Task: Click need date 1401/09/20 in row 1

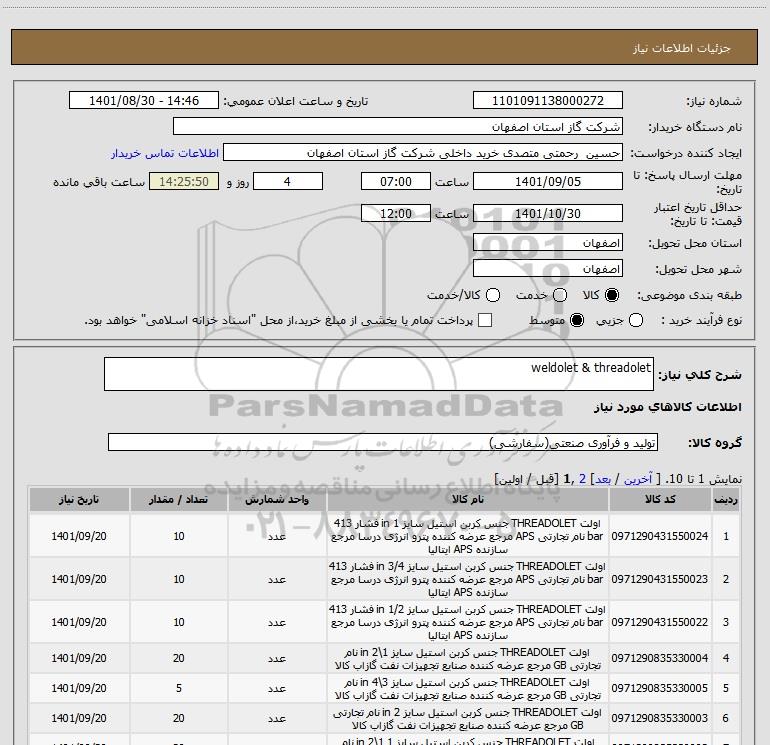Action: tap(79, 536)
